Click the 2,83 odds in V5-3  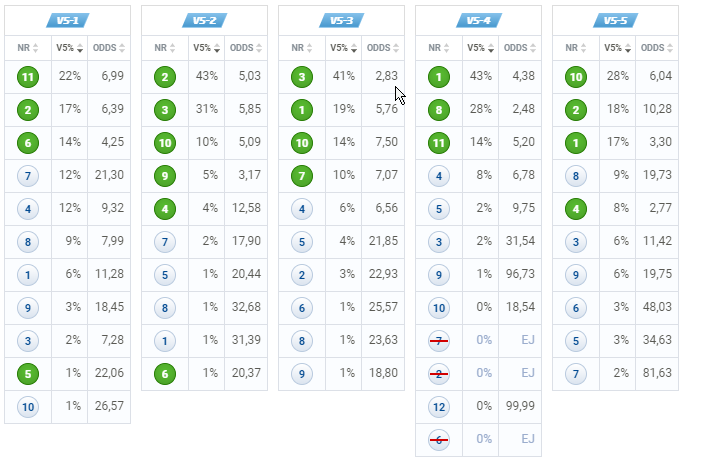pos(386,76)
